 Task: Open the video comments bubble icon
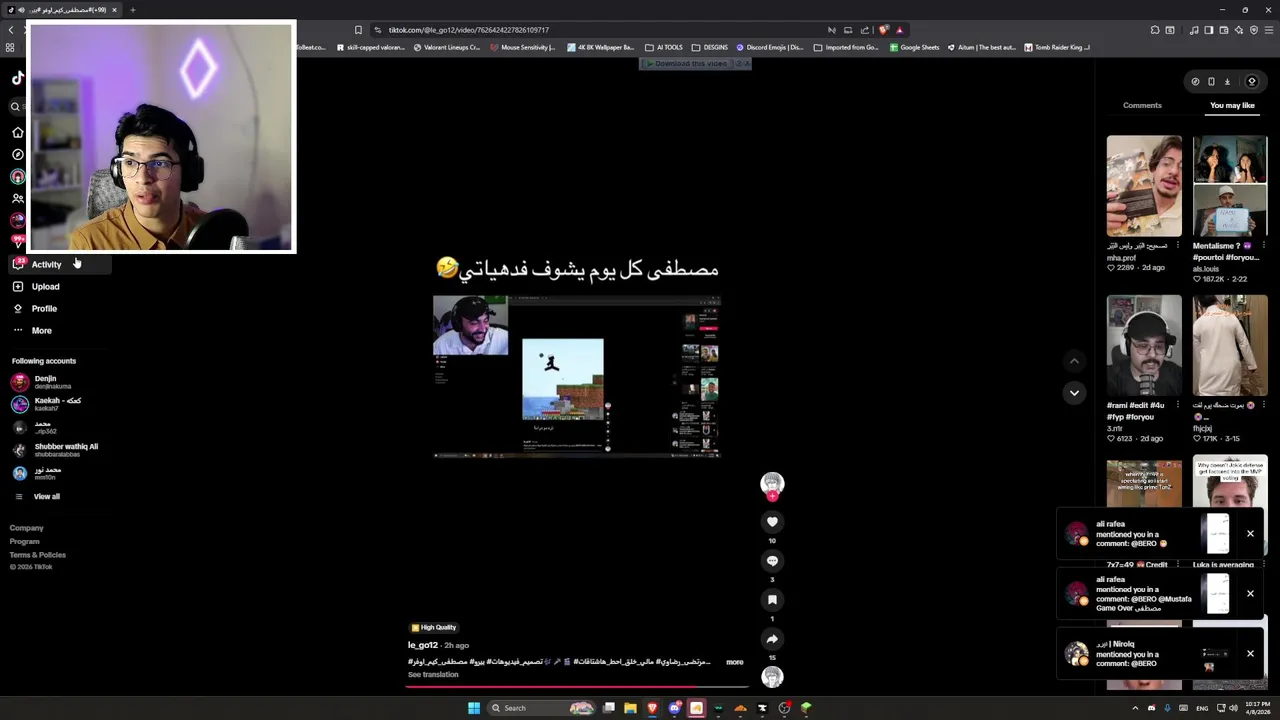772,560
